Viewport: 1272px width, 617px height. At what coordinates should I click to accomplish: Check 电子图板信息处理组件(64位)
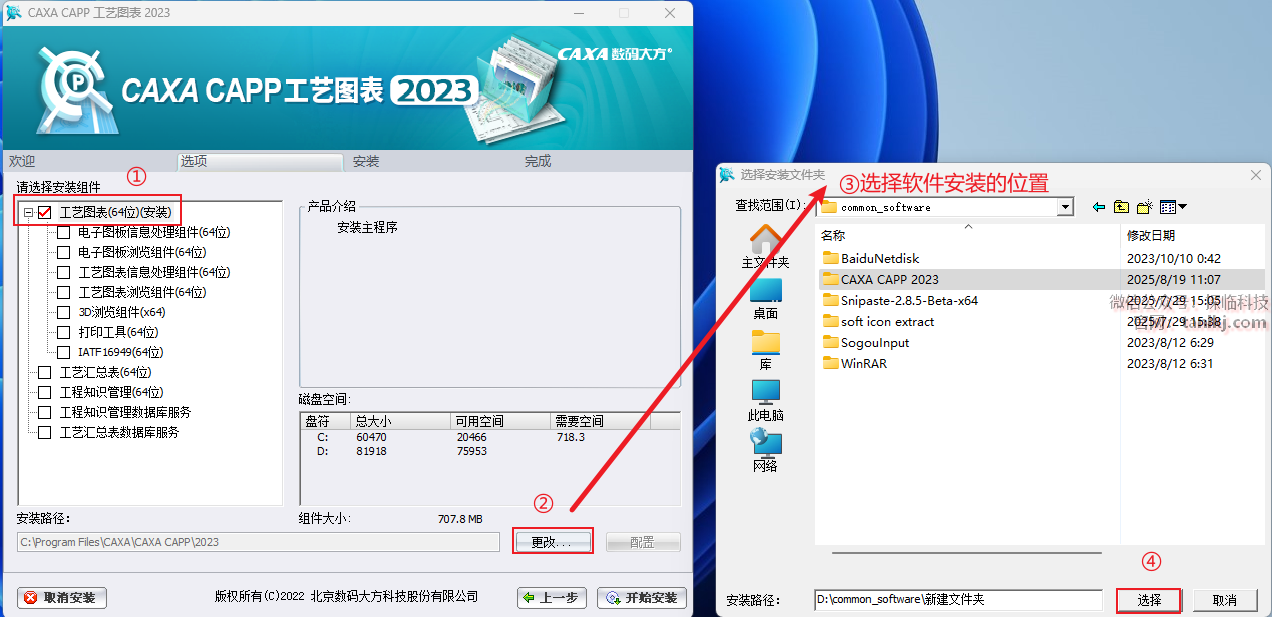tap(64, 232)
